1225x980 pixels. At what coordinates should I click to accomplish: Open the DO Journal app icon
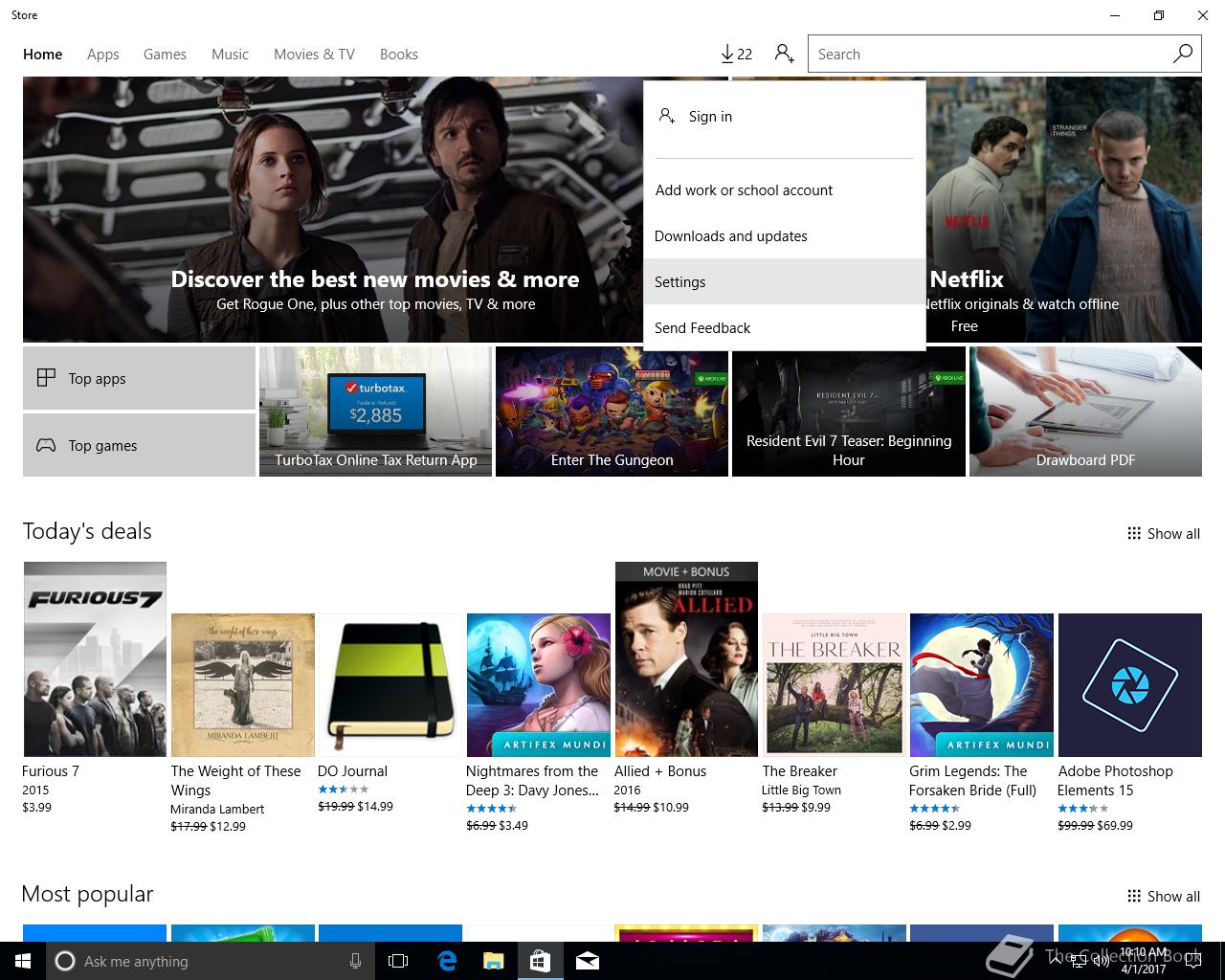pyautogui.click(x=390, y=685)
